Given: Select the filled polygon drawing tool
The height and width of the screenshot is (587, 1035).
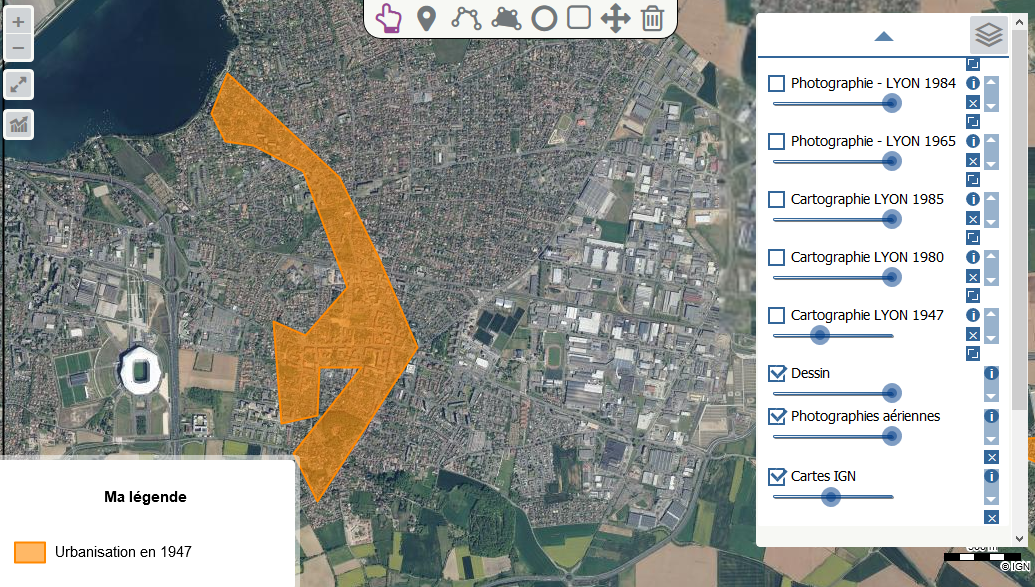Looking at the screenshot, I should click(x=506, y=18).
